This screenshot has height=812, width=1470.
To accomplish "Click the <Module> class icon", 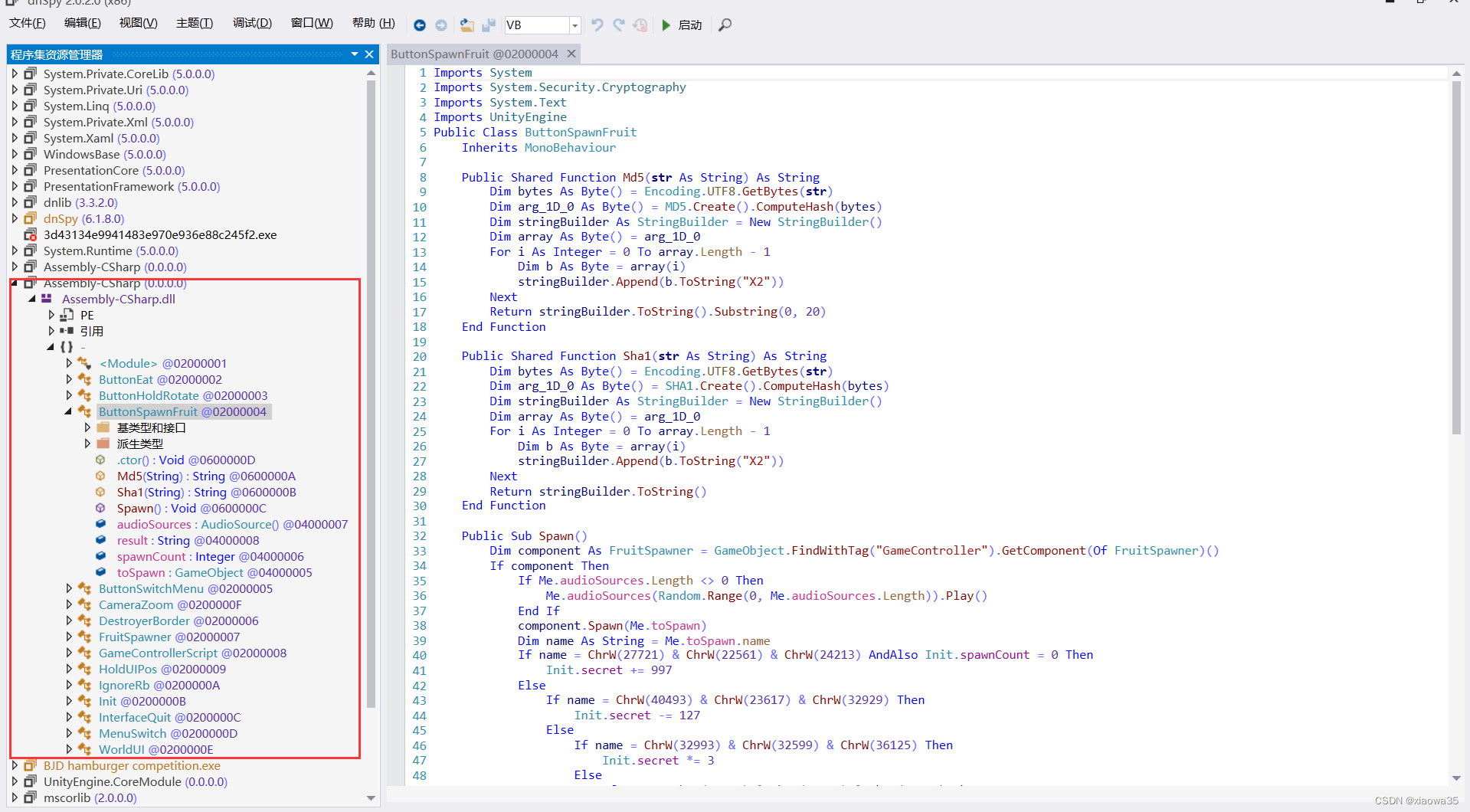I will 84,363.
